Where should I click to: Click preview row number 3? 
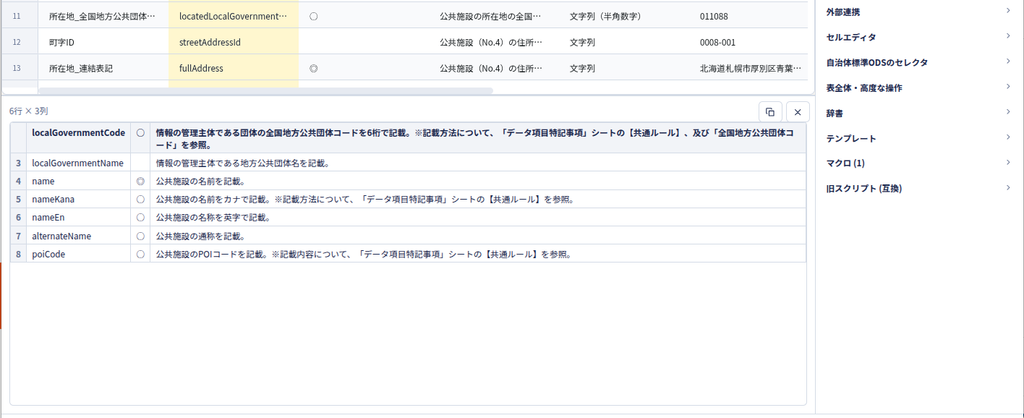pos(19,163)
